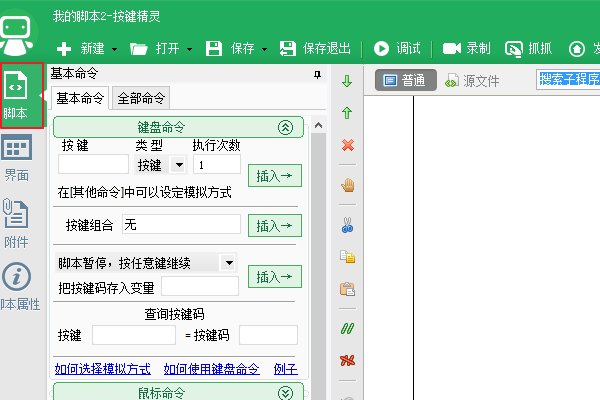Click the command panel scrollbar up arrow
The height and width of the screenshot is (400, 600).
tap(318, 125)
